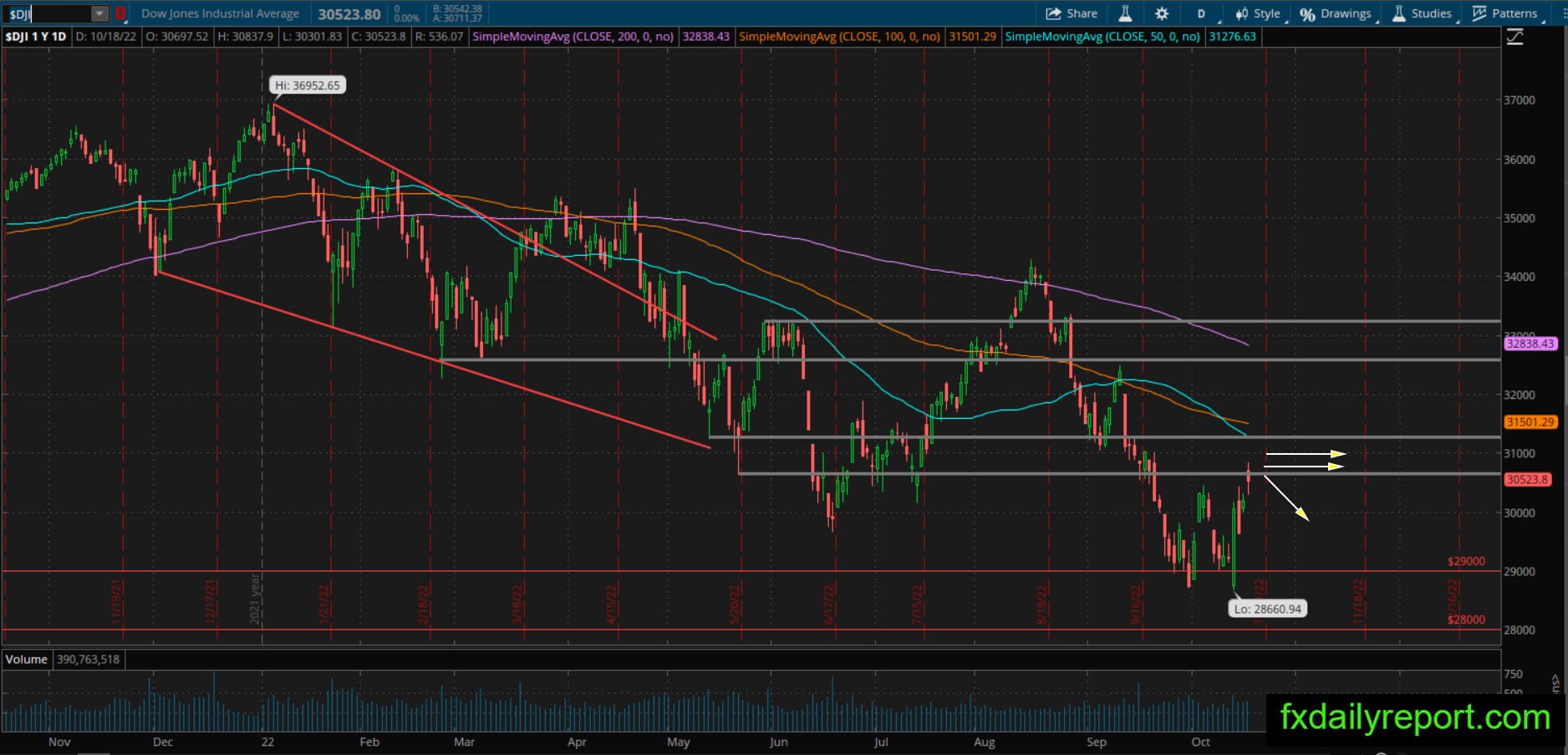Click the date field D: 10/18/22

[x=105, y=37]
